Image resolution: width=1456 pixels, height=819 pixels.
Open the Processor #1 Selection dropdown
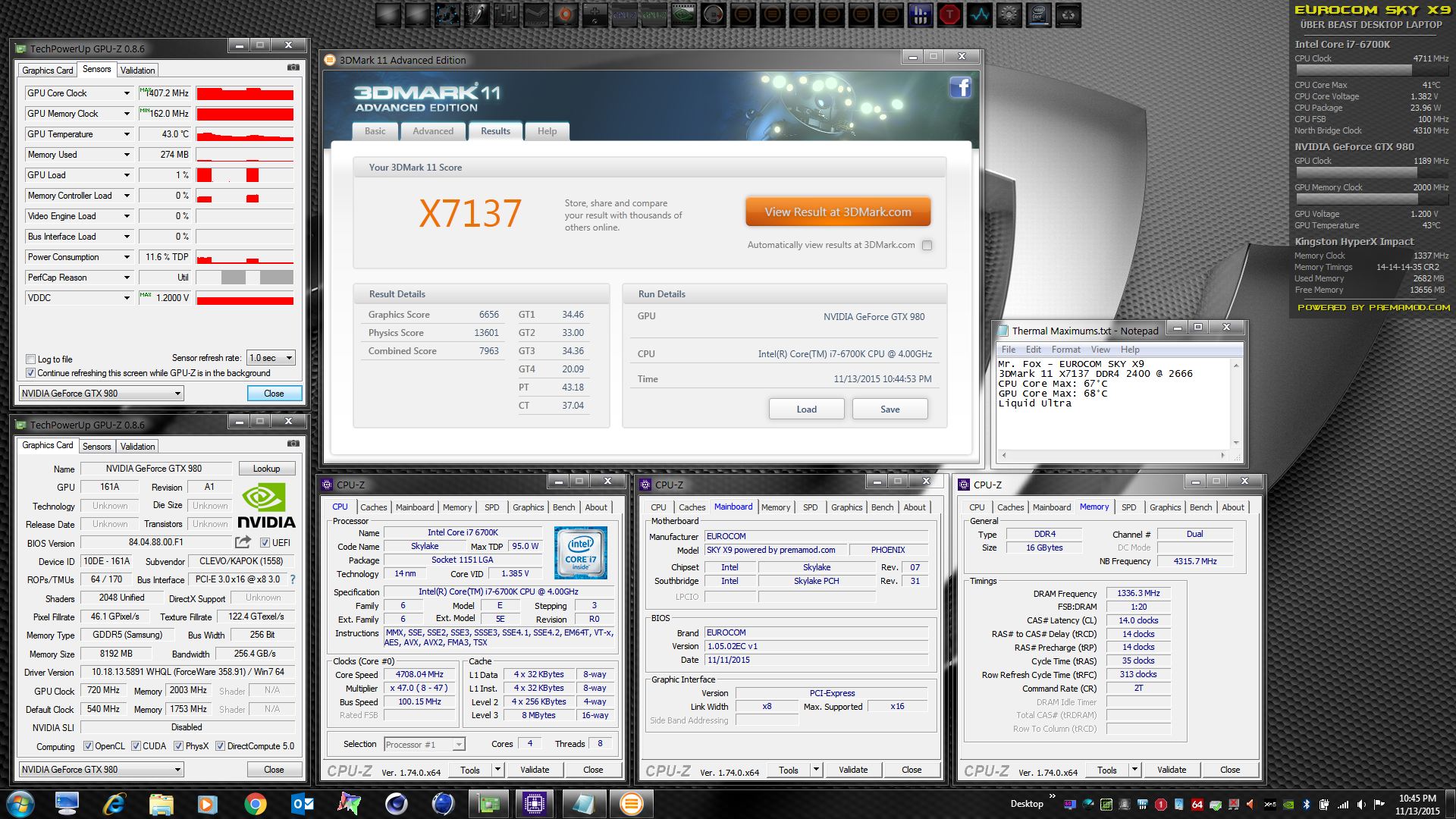pos(424,745)
